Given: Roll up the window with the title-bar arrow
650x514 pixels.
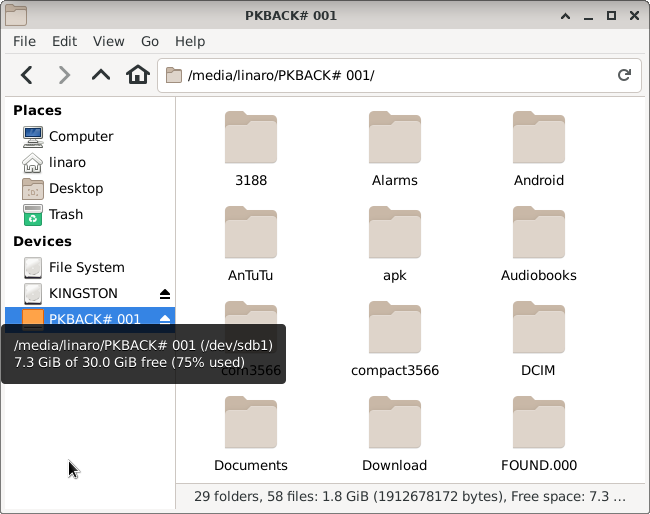Looking at the screenshot, I should [x=565, y=16].
